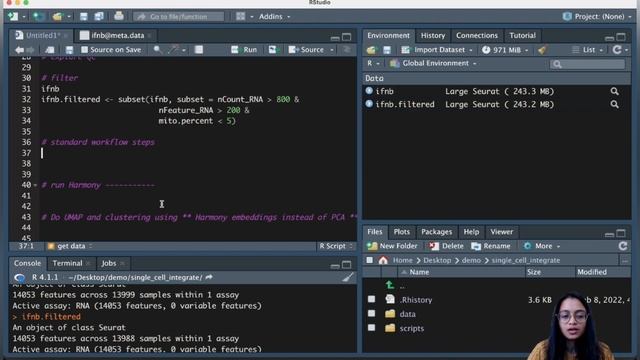This screenshot has width=640, height=360.
Task: Re-run previous code region
Action: pos(272,50)
